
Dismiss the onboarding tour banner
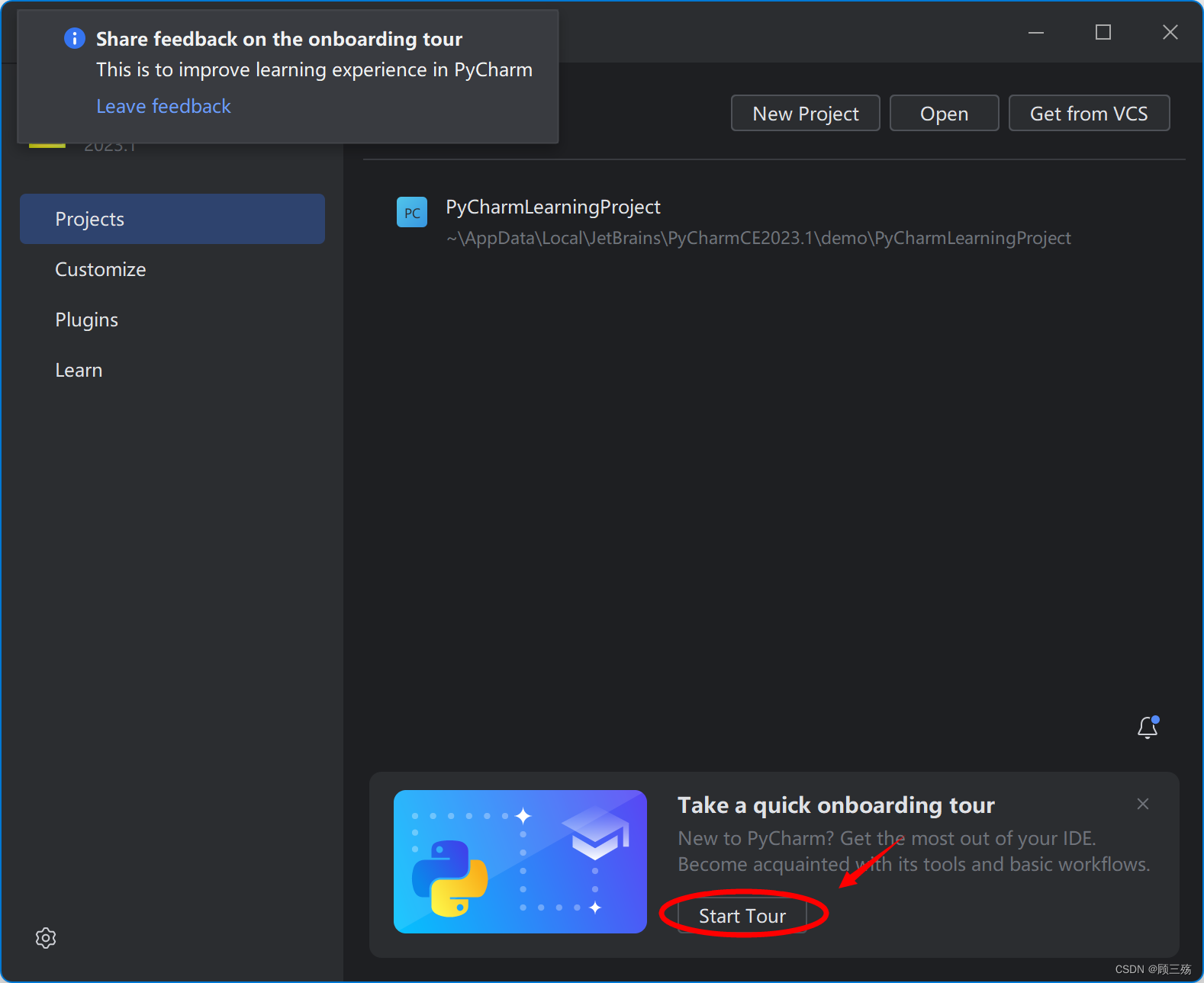click(x=1143, y=804)
